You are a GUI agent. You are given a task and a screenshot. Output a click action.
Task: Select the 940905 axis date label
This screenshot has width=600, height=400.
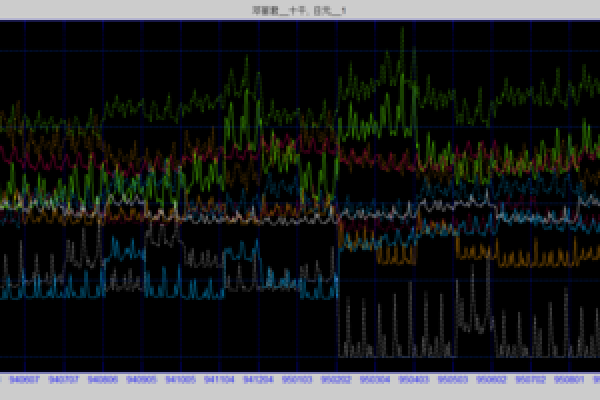142,380
